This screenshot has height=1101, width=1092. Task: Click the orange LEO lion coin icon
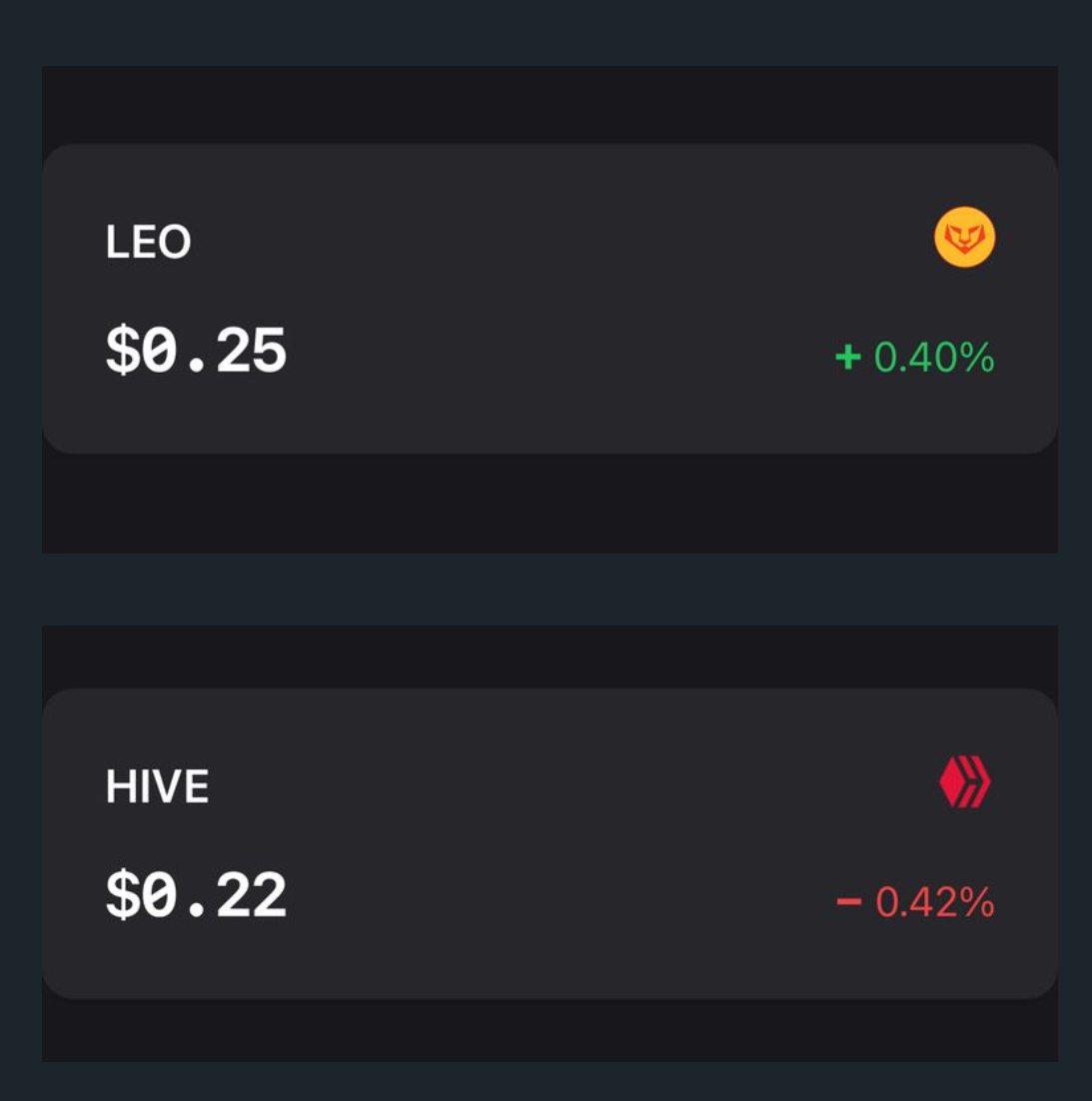tap(964, 238)
